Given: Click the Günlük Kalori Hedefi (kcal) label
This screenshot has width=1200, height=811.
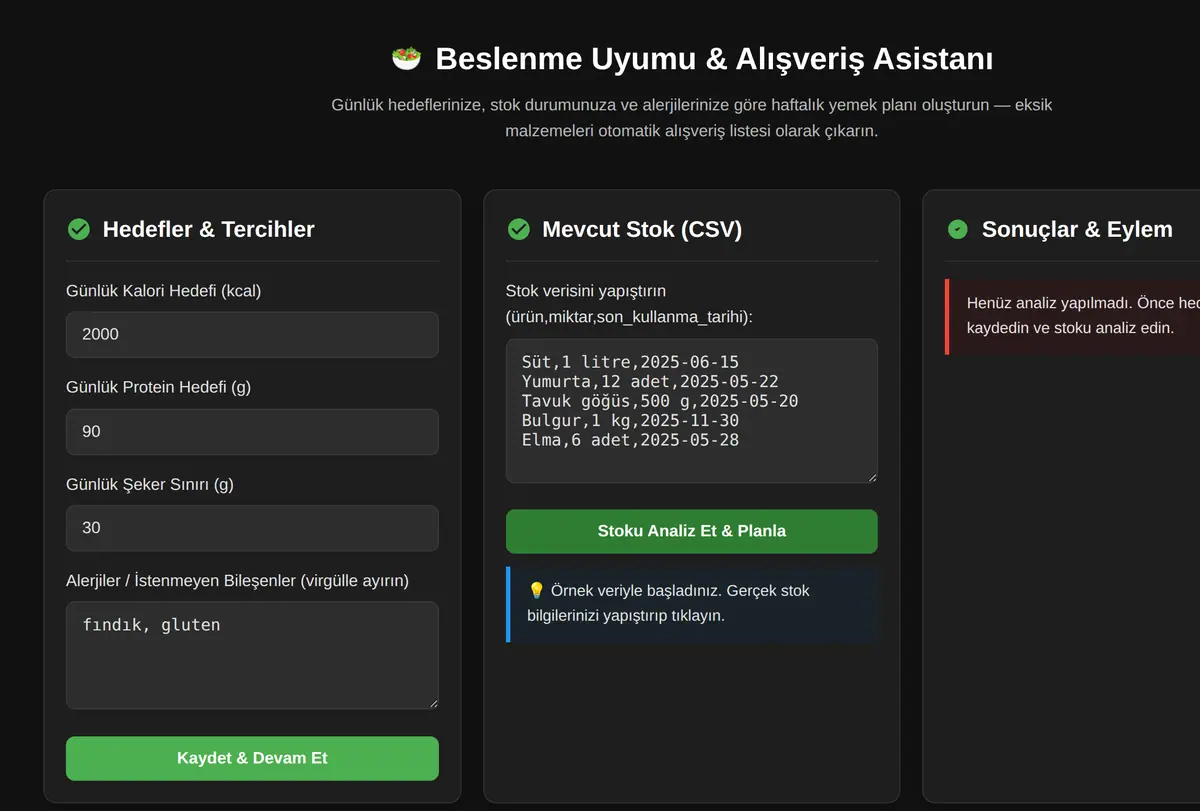Looking at the screenshot, I should pos(164,291).
